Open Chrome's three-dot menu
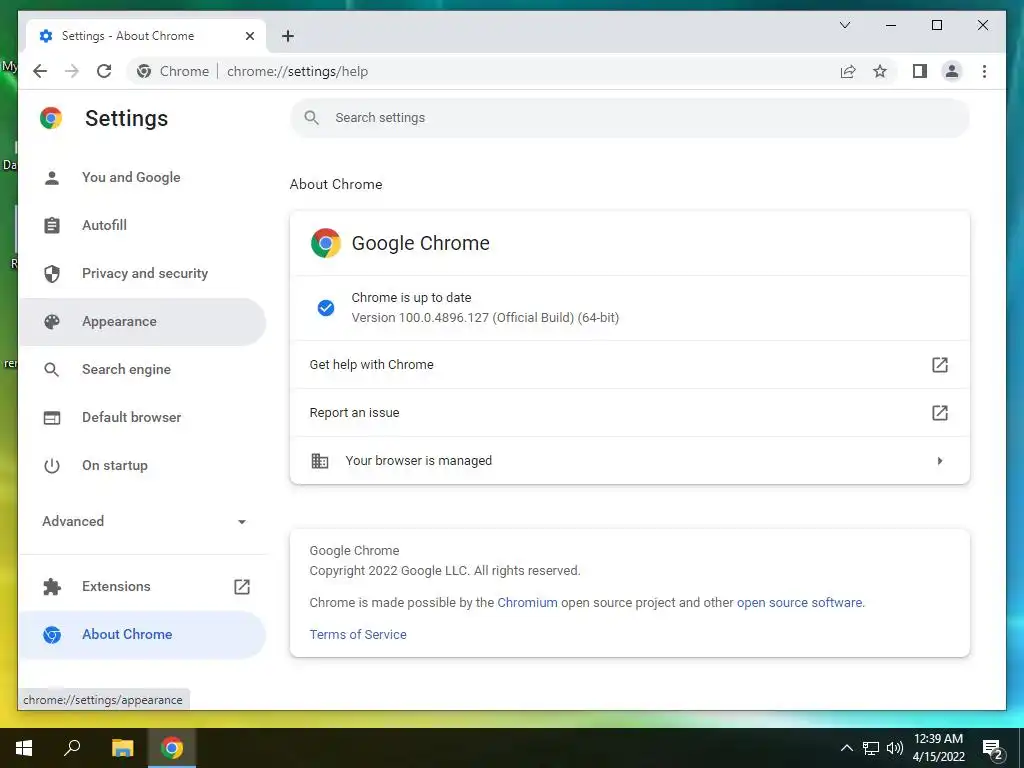This screenshot has height=768, width=1024. coord(984,71)
